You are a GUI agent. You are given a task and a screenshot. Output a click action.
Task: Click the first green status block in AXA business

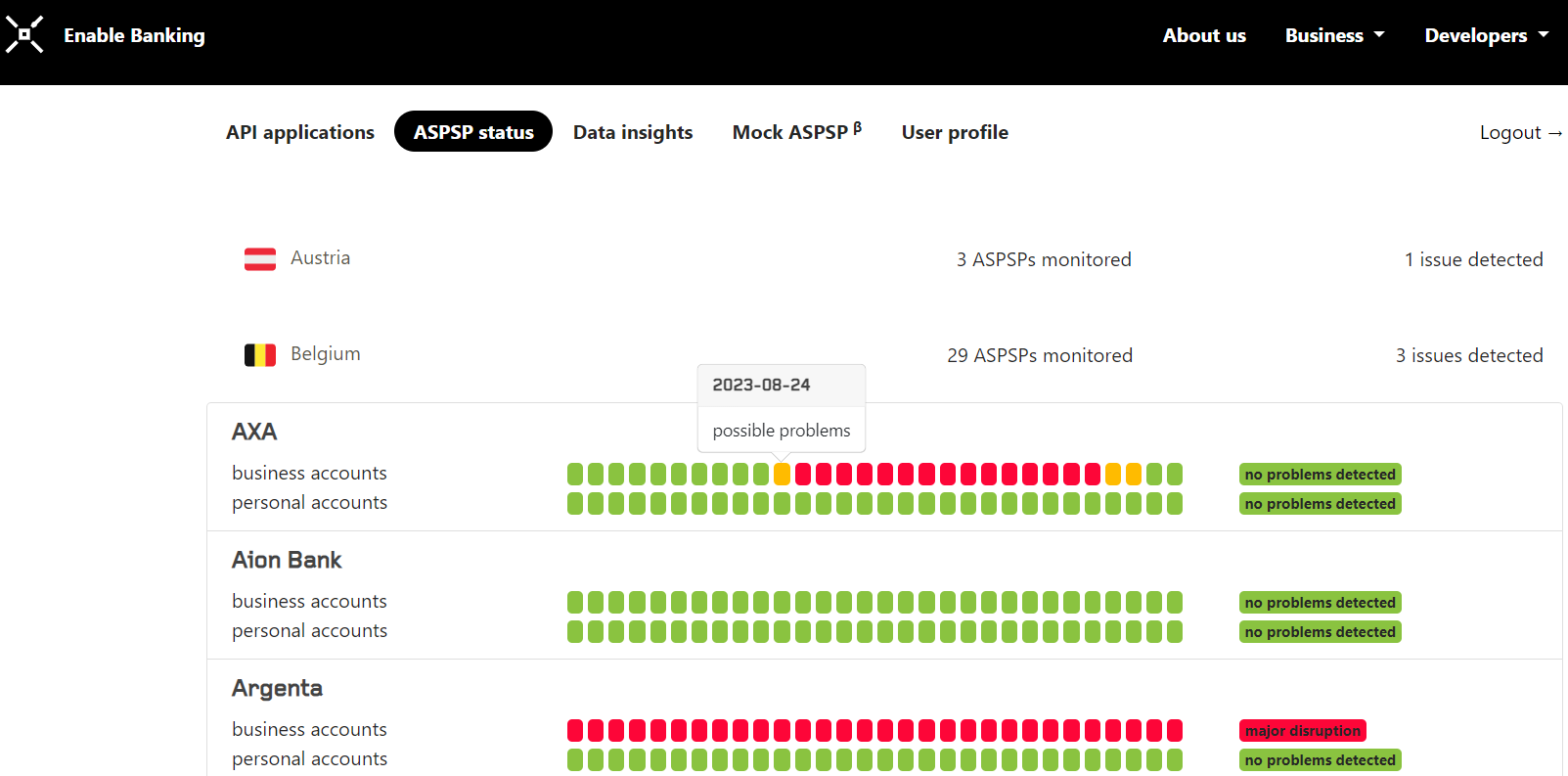click(x=575, y=475)
